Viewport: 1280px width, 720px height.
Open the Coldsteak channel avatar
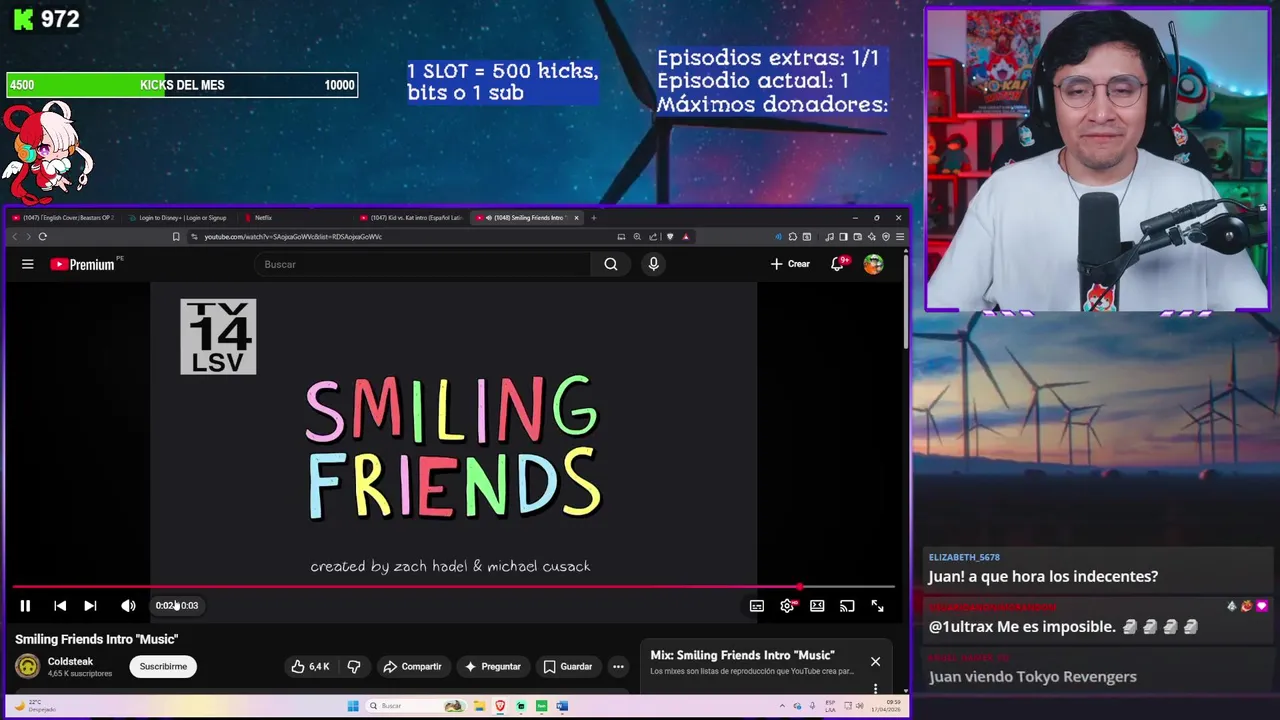click(27, 666)
